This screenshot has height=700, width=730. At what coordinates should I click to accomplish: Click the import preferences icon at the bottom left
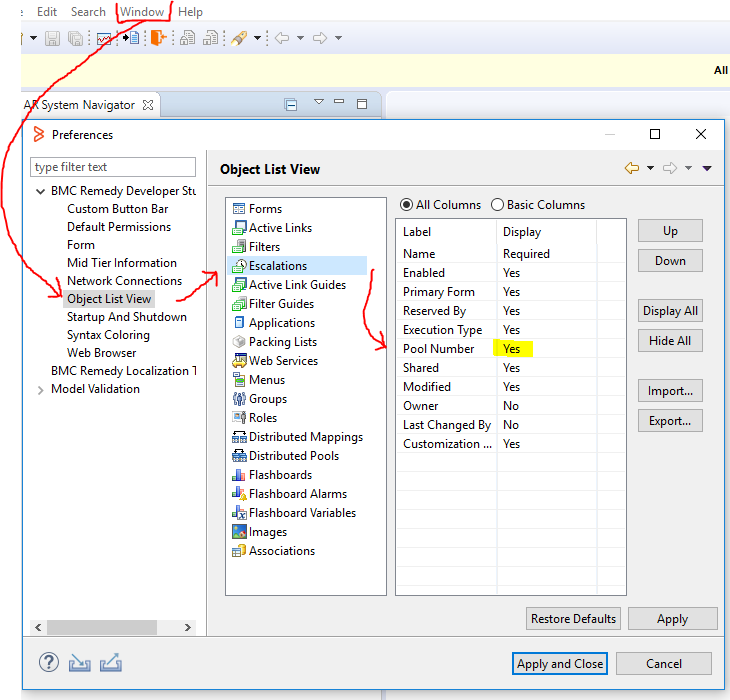[80, 663]
